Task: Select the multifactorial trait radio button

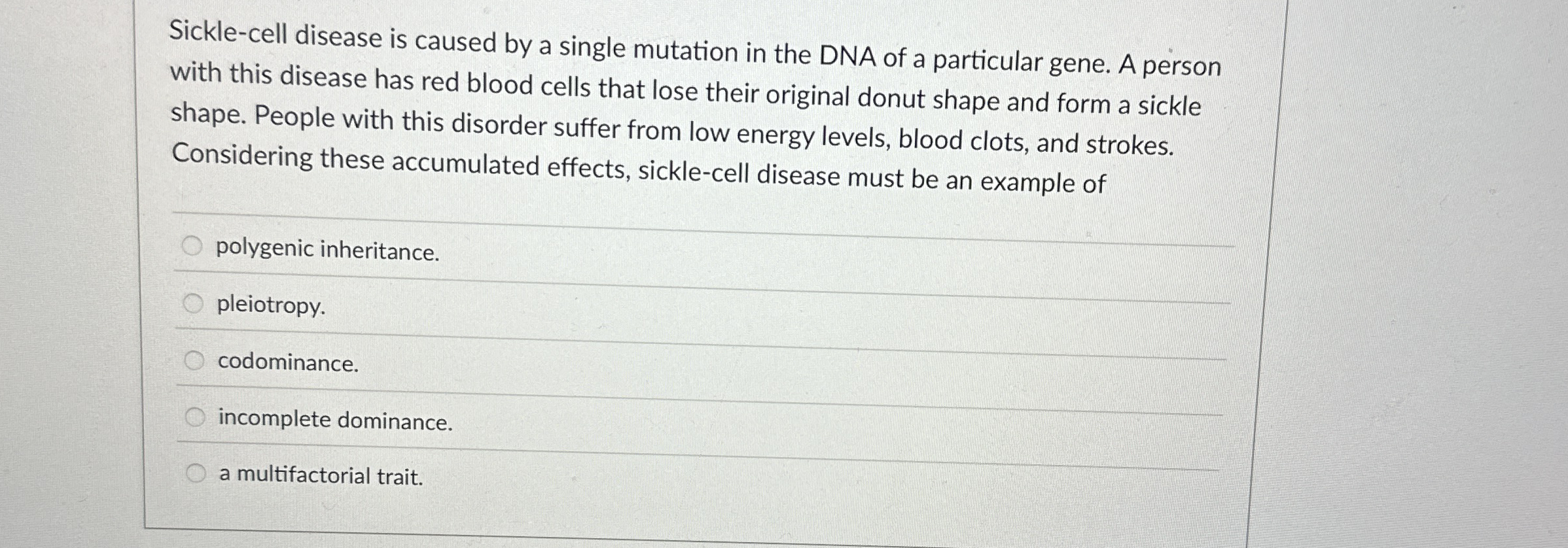Action: click(194, 474)
